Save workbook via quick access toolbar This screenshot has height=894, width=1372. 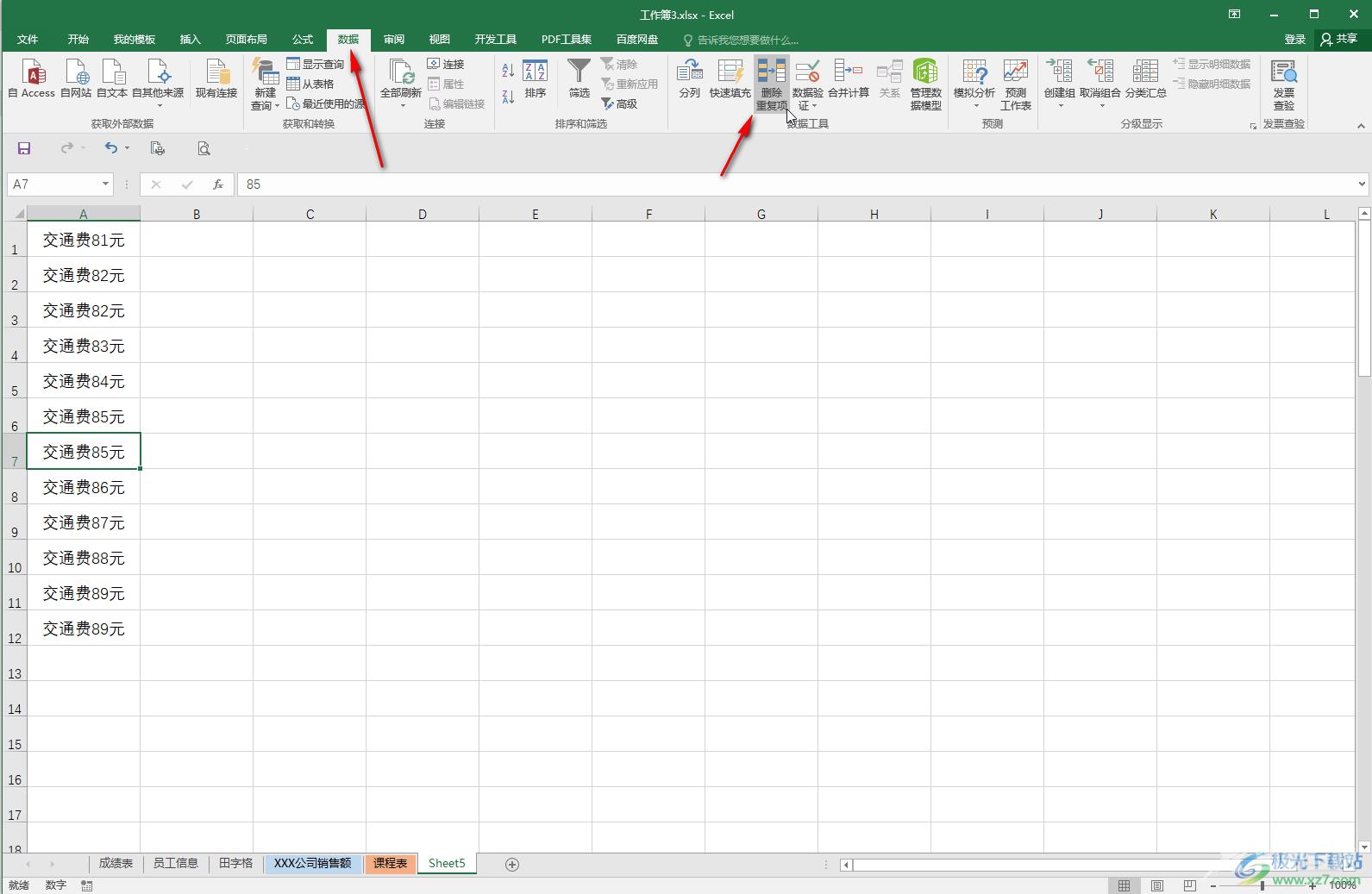[24, 148]
